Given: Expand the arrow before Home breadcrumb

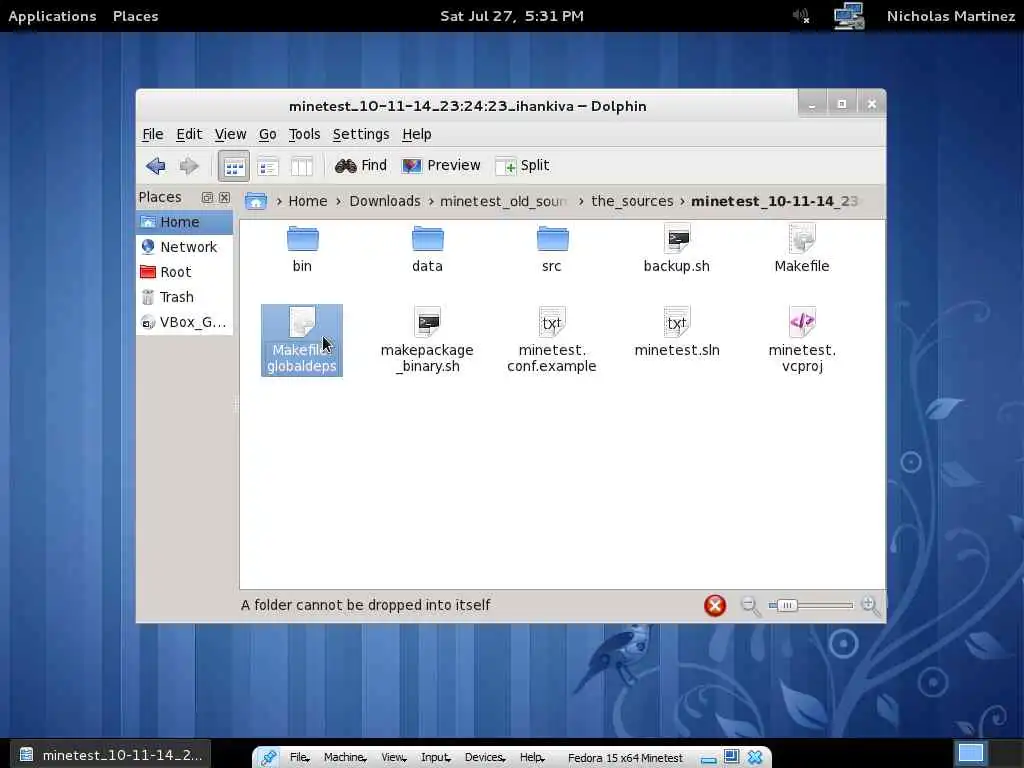Looking at the screenshot, I should click(279, 201).
